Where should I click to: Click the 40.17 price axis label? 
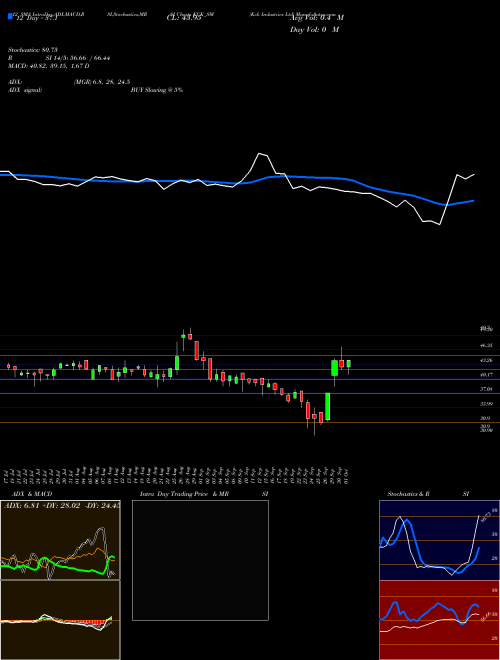pyautogui.click(x=486, y=375)
